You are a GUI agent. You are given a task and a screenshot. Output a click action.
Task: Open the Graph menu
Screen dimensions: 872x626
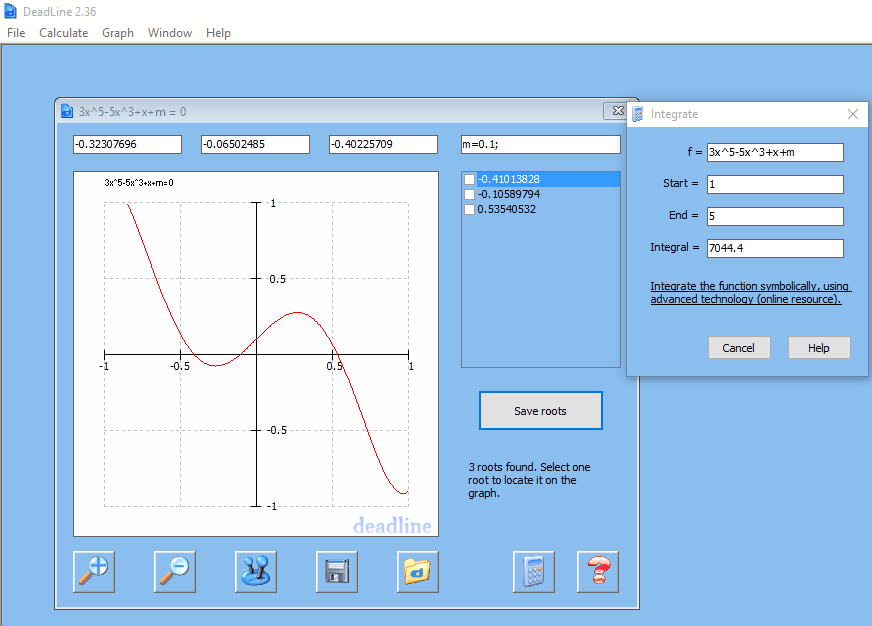click(x=118, y=33)
